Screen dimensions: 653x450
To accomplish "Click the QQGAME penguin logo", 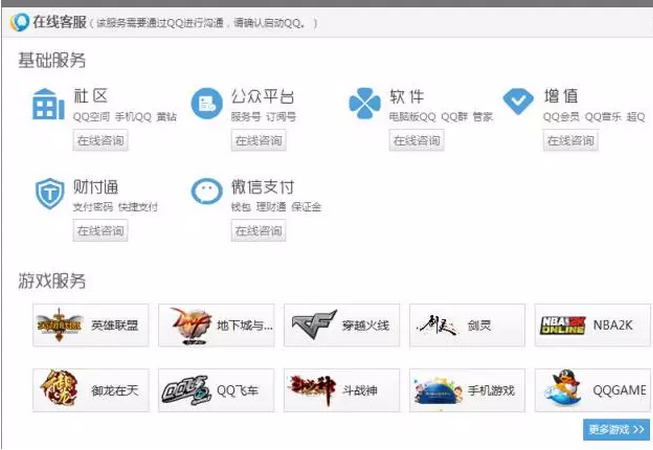I will pyautogui.click(x=563, y=388).
